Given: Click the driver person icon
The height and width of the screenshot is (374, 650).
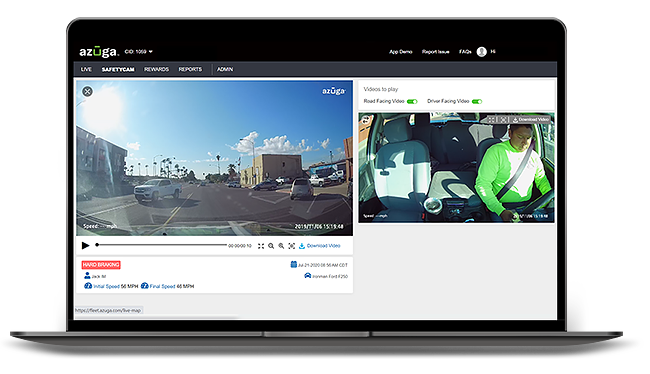Looking at the screenshot, I should [x=87, y=275].
